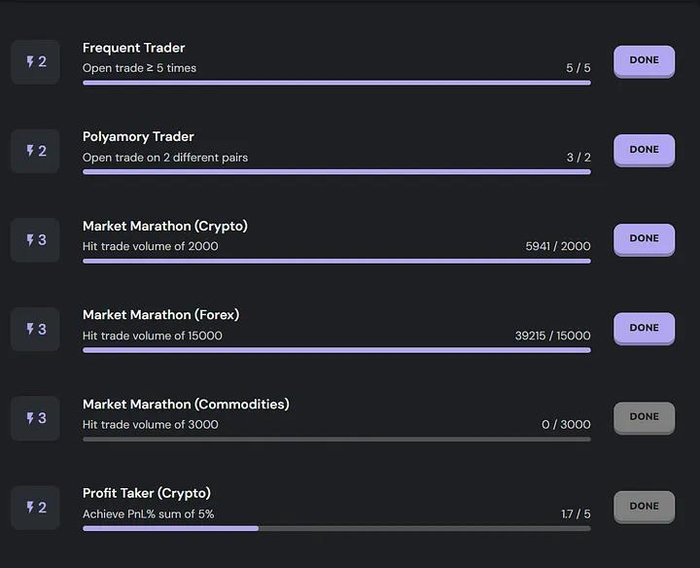Click the Frequent Trader lightning reward badge
The width and height of the screenshot is (700, 568).
pyautogui.click(x=36, y=62)
